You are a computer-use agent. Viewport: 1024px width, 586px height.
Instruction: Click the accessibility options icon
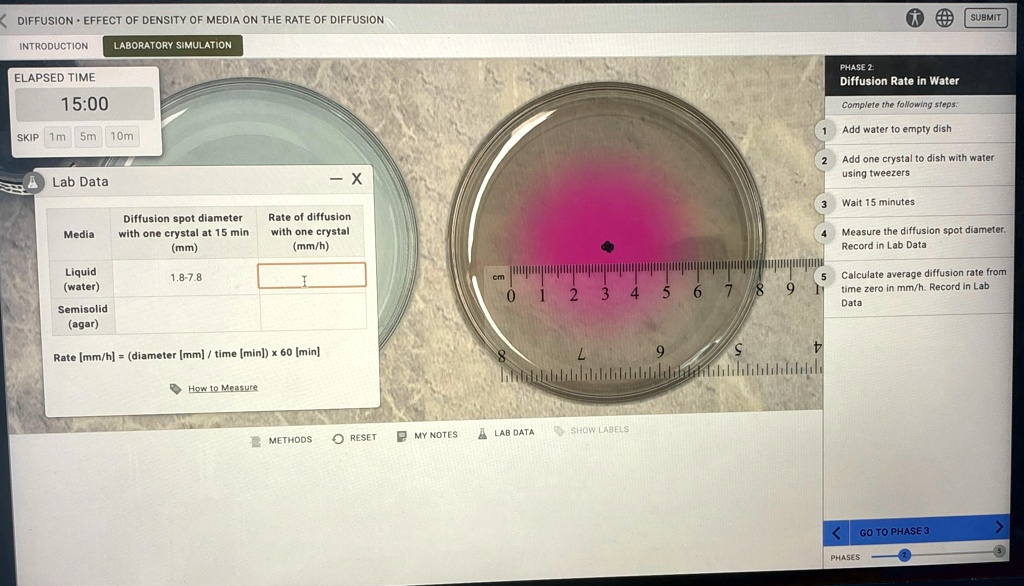coord(915,18)
